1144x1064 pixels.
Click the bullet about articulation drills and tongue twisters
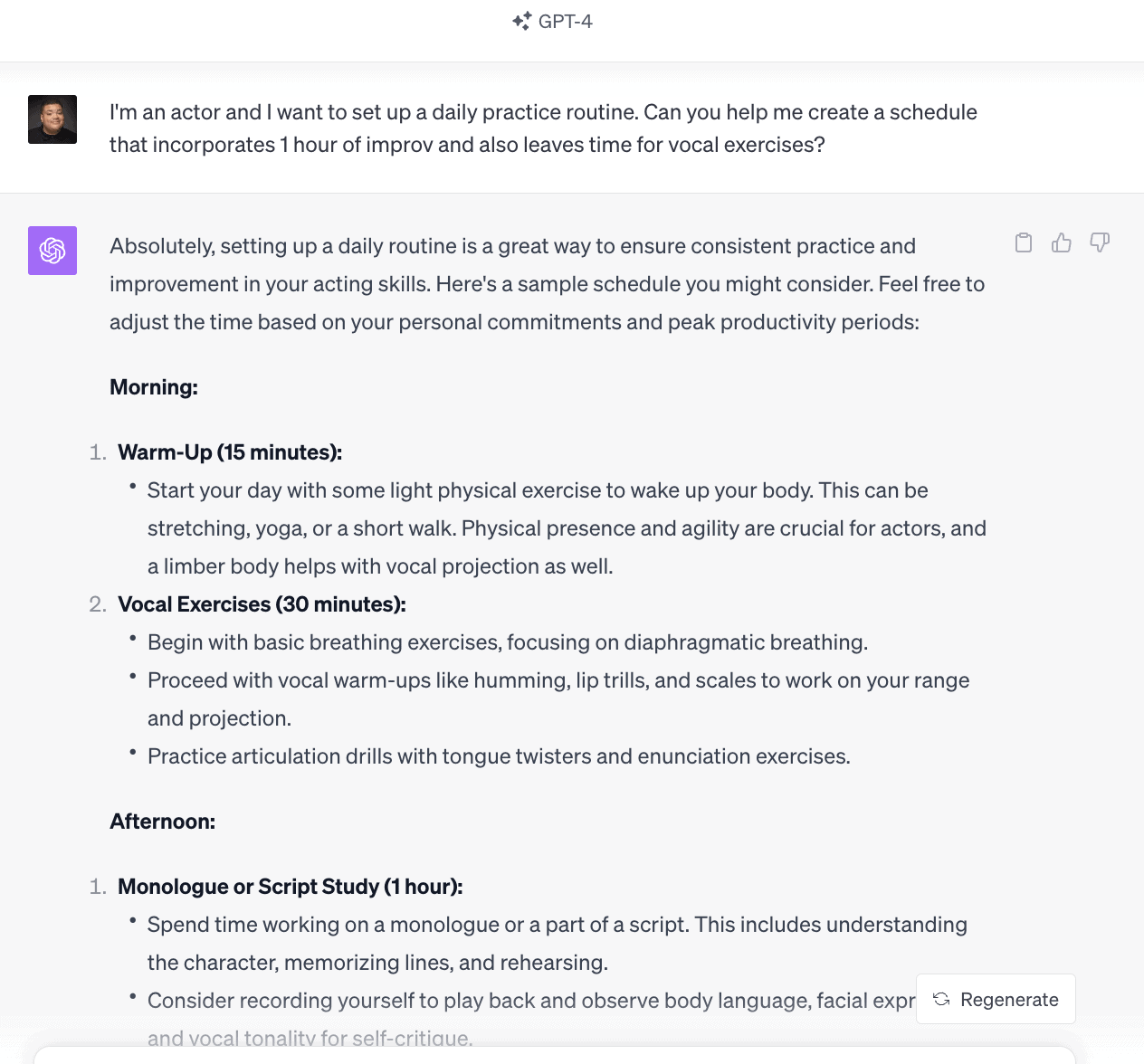499,756
